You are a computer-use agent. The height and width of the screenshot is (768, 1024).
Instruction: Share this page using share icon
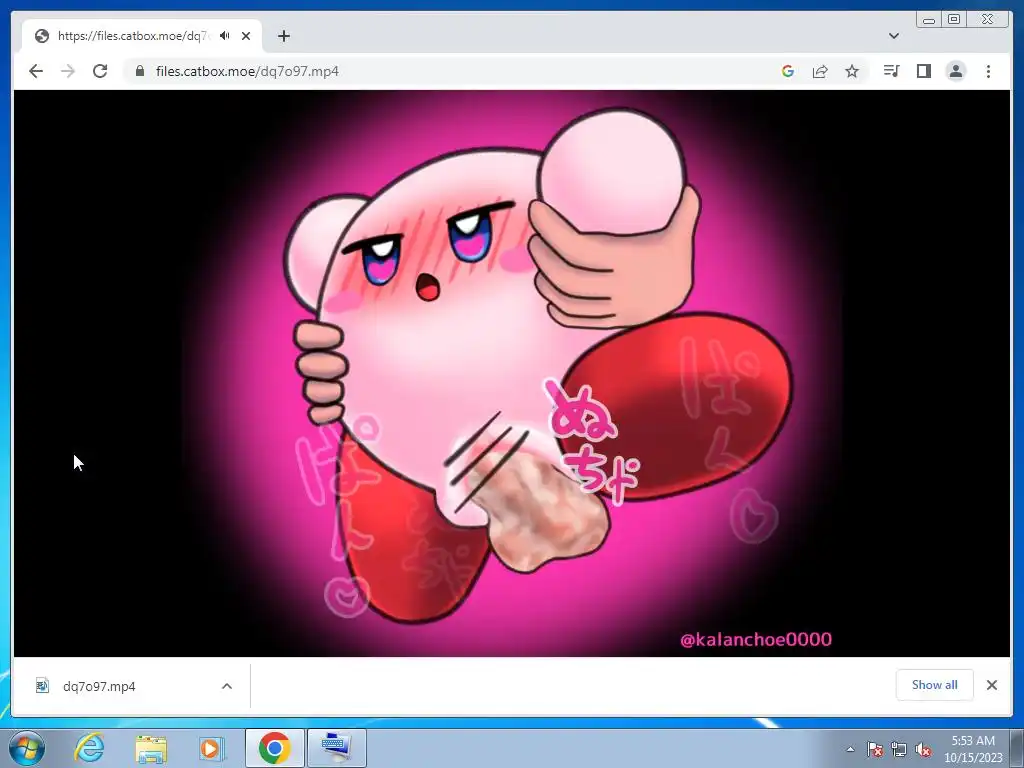tap(820, 71)
